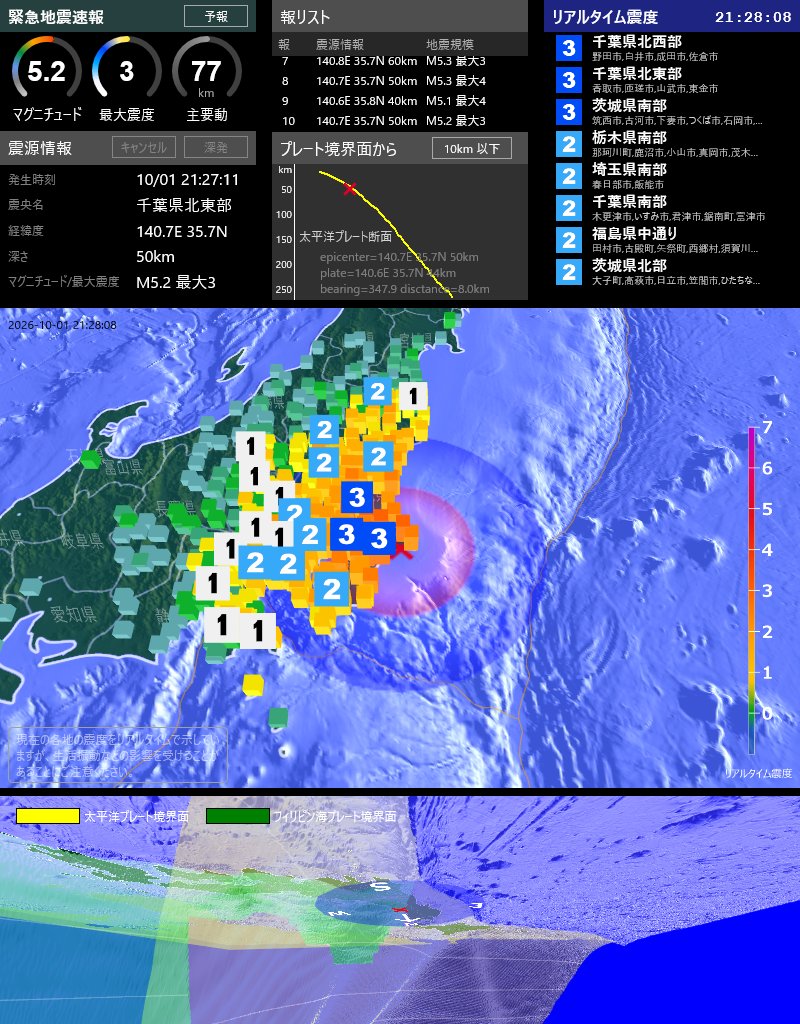Screen dimensions: 800x1024
Task: Click the プレート境界面から panel title
Action: click(338, 149)
